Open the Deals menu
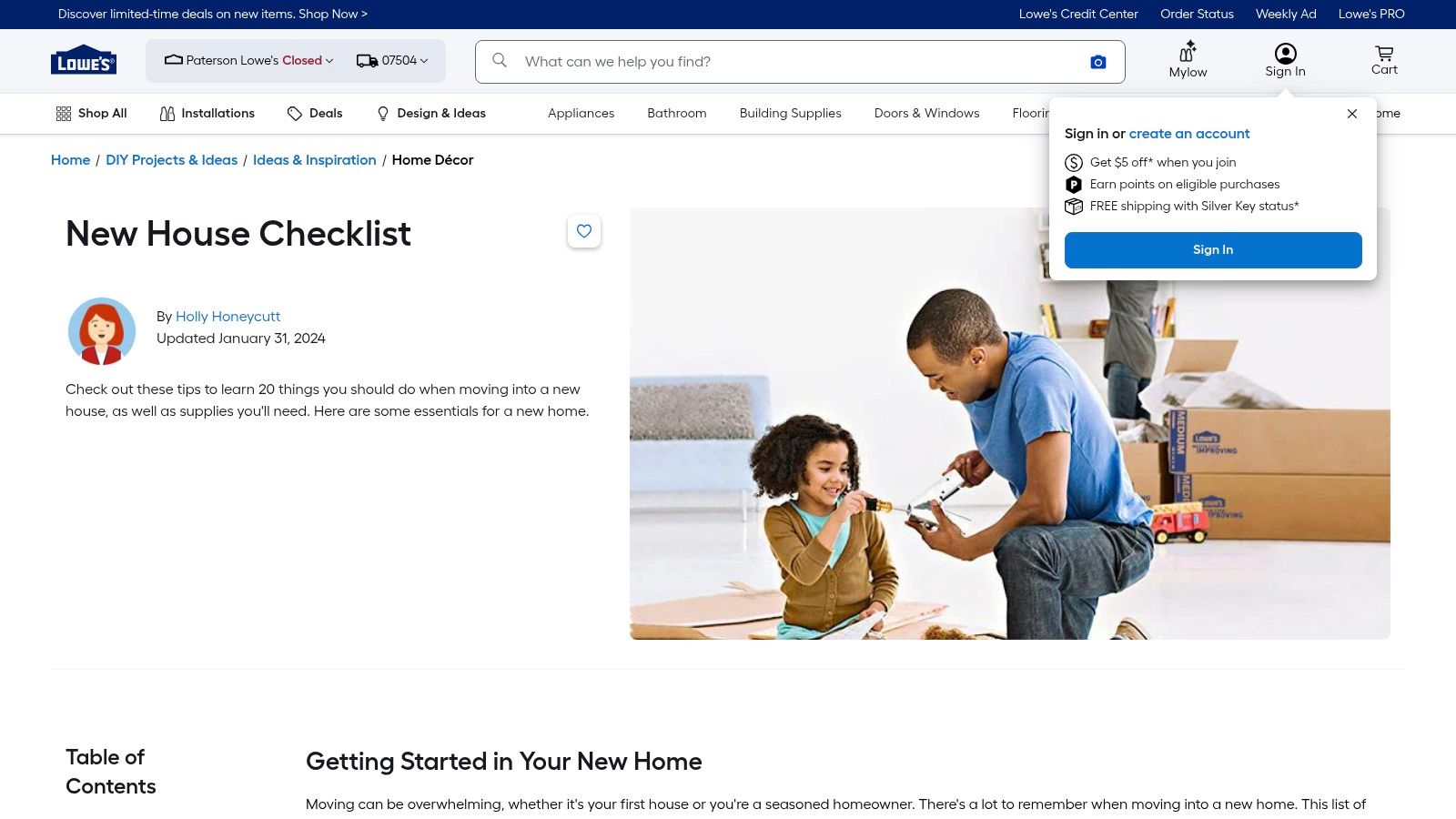Screen dimensions: 1456x819 (x=315, y=114)
